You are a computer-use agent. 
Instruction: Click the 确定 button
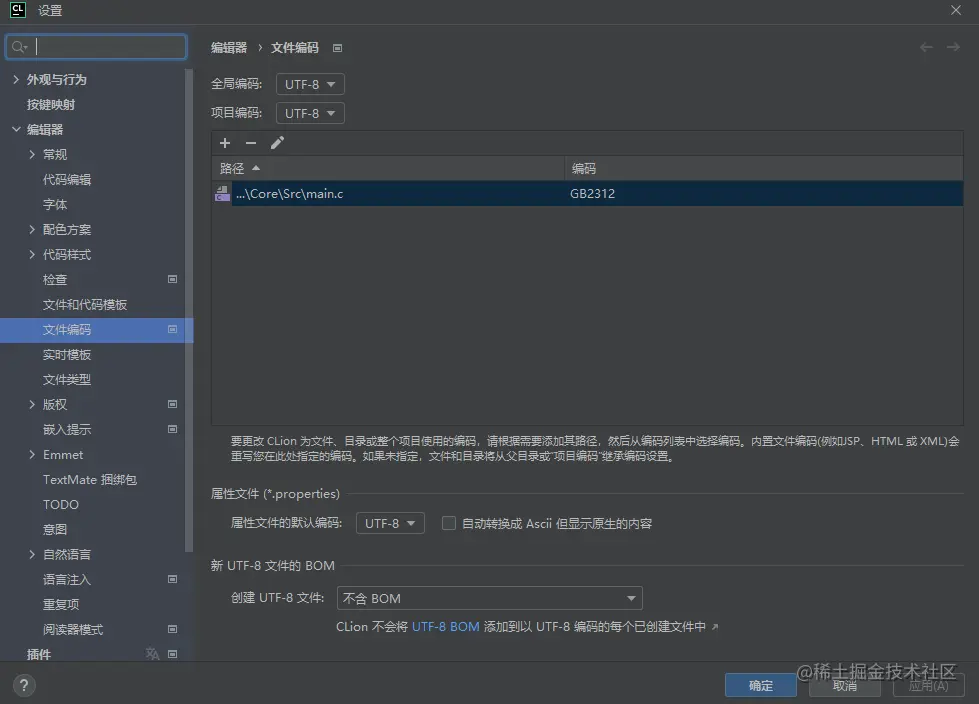point(760,685)
